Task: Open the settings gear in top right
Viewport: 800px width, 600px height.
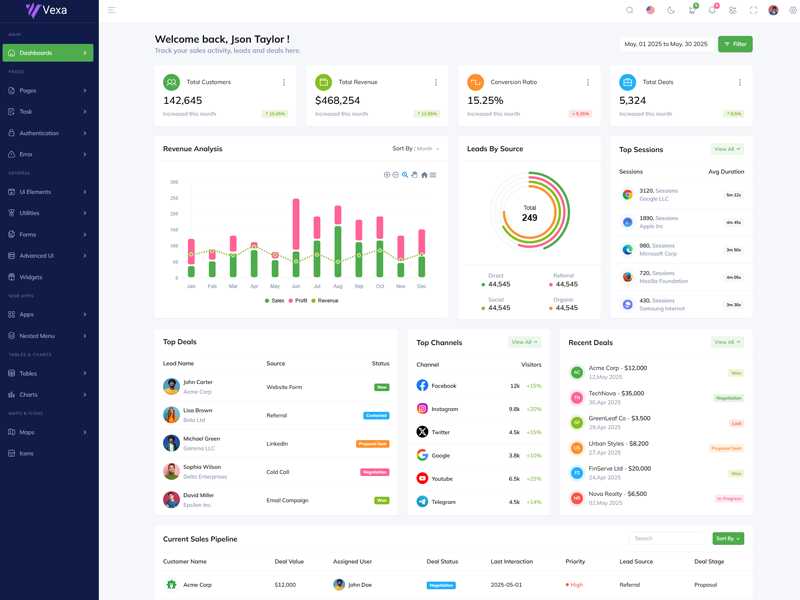Action: point(794,10)
